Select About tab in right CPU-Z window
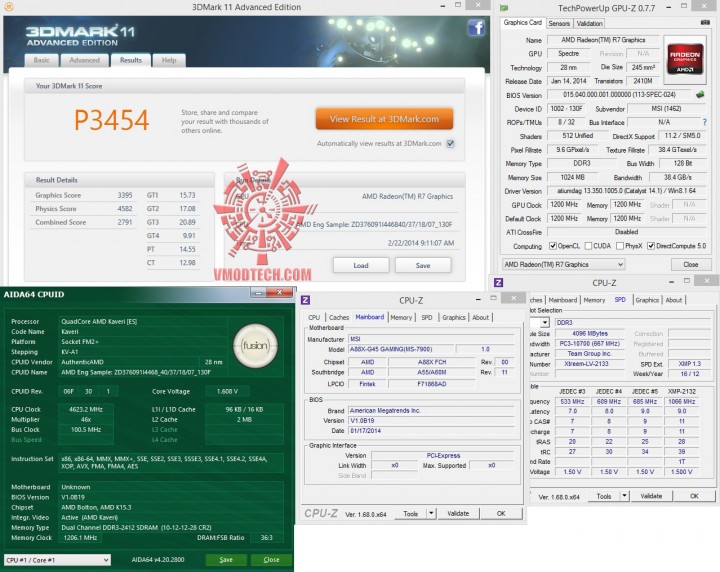The height and width of the screenshot is (572, 720). coord(674,300)
